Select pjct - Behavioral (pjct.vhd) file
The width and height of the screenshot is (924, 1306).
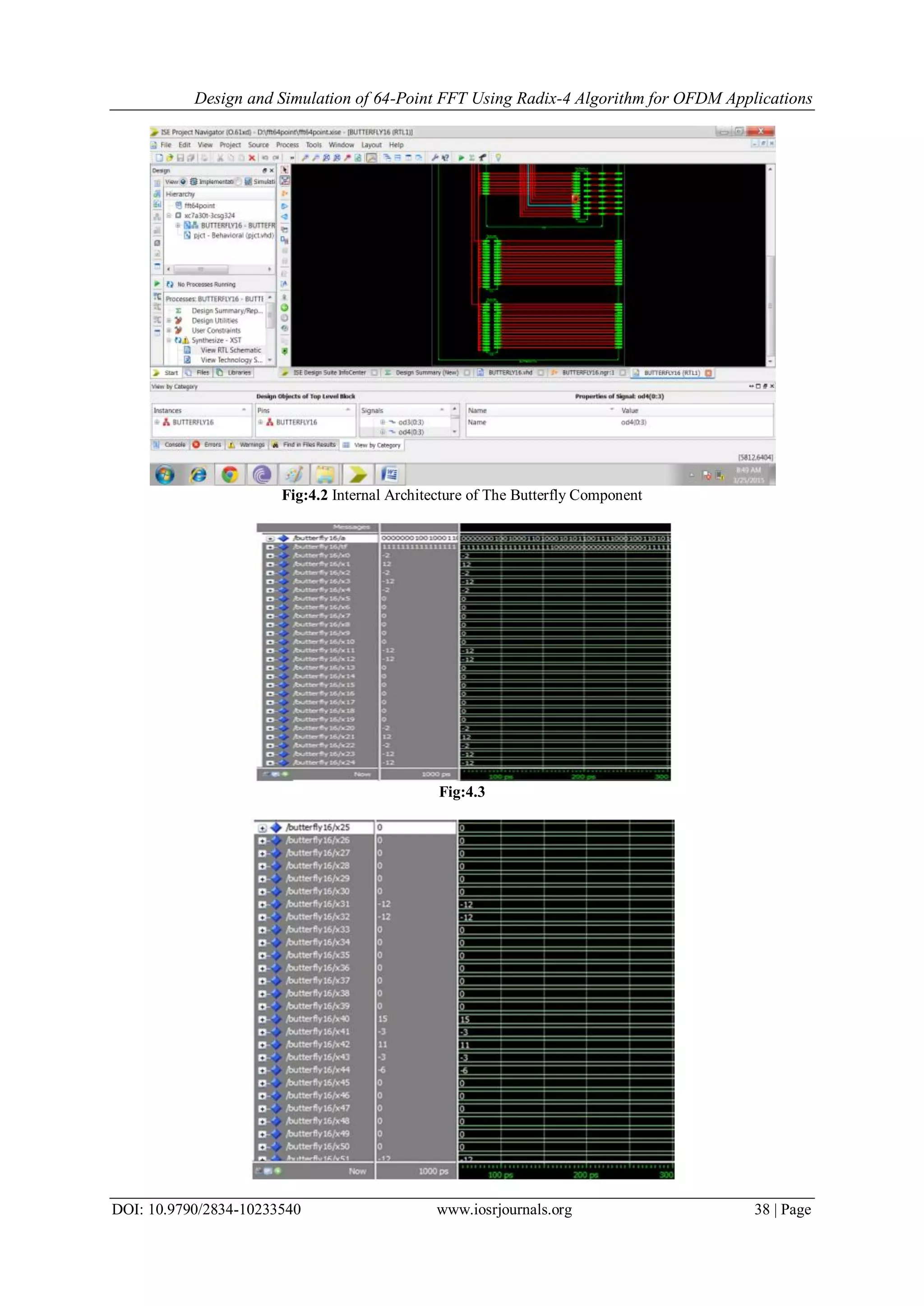(233, 235)
